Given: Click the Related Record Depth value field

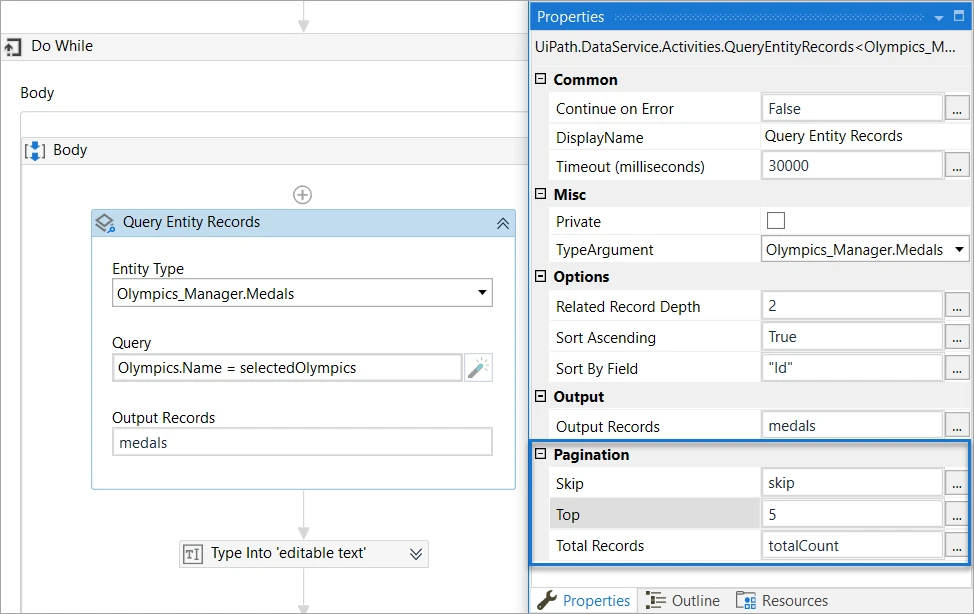Looking at the screenshot, I should point(852,306).
